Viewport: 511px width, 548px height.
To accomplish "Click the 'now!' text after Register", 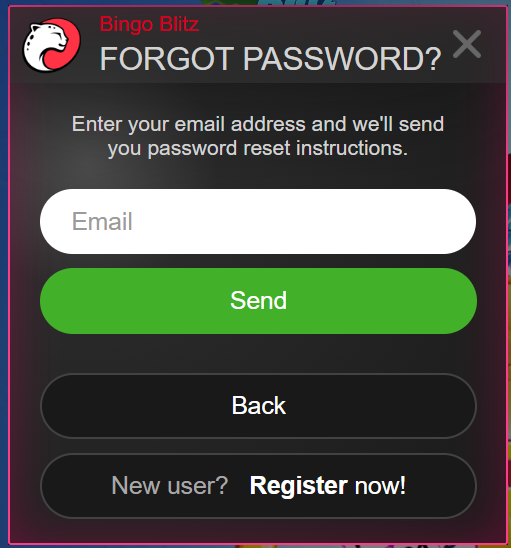I will [x=380, y=485].
